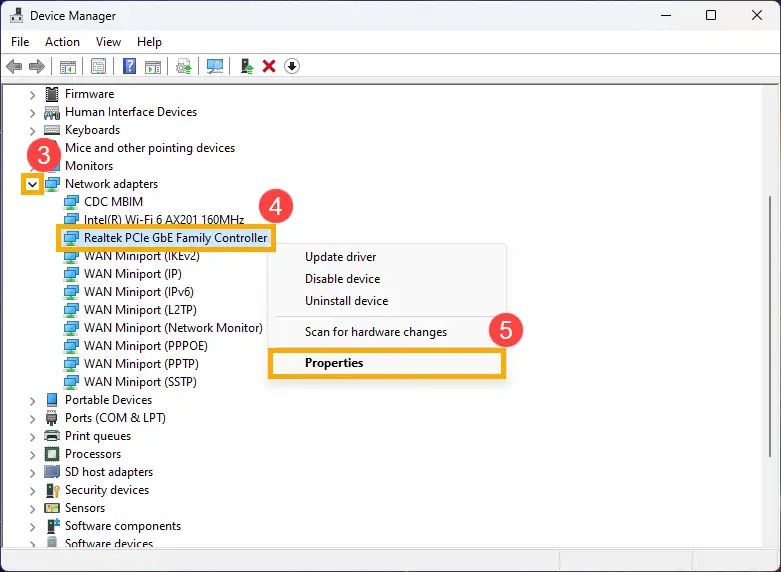Expand the Ports (COM & LPT) category

33,418
